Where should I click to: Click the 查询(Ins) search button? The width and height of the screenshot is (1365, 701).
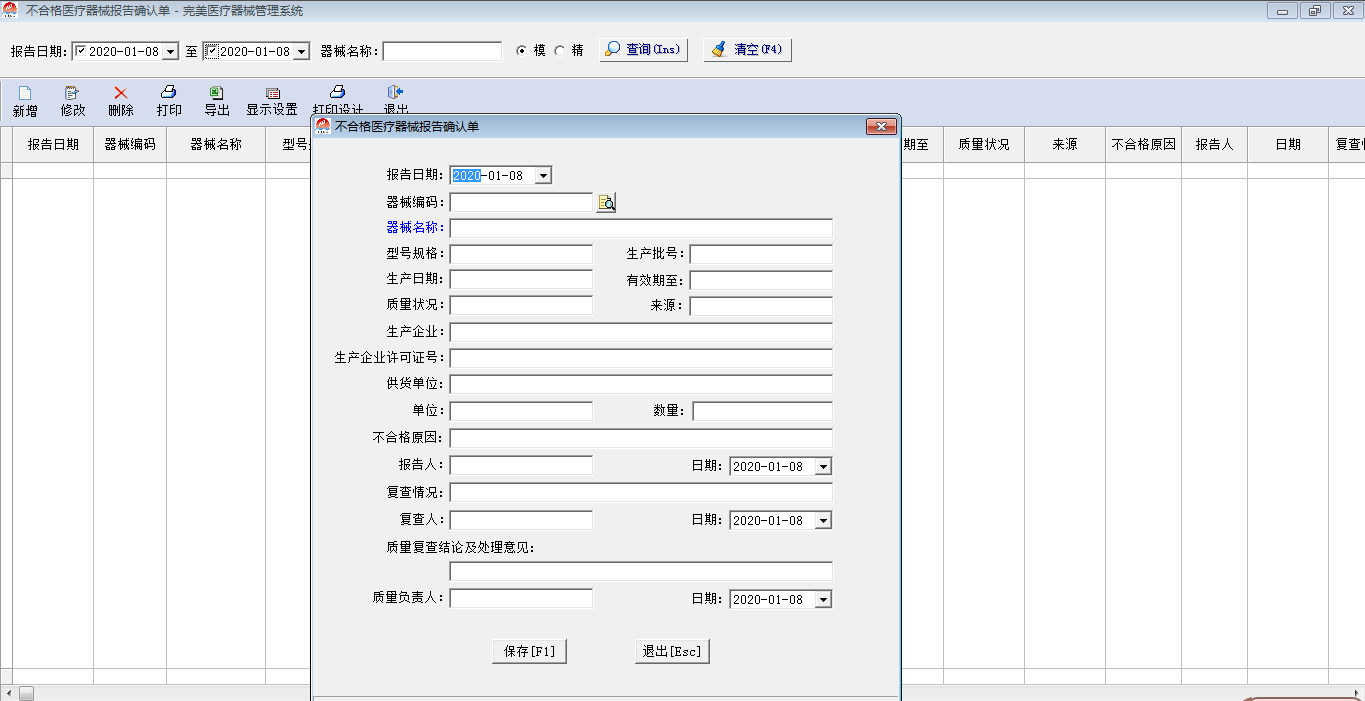tap(643, 50)
